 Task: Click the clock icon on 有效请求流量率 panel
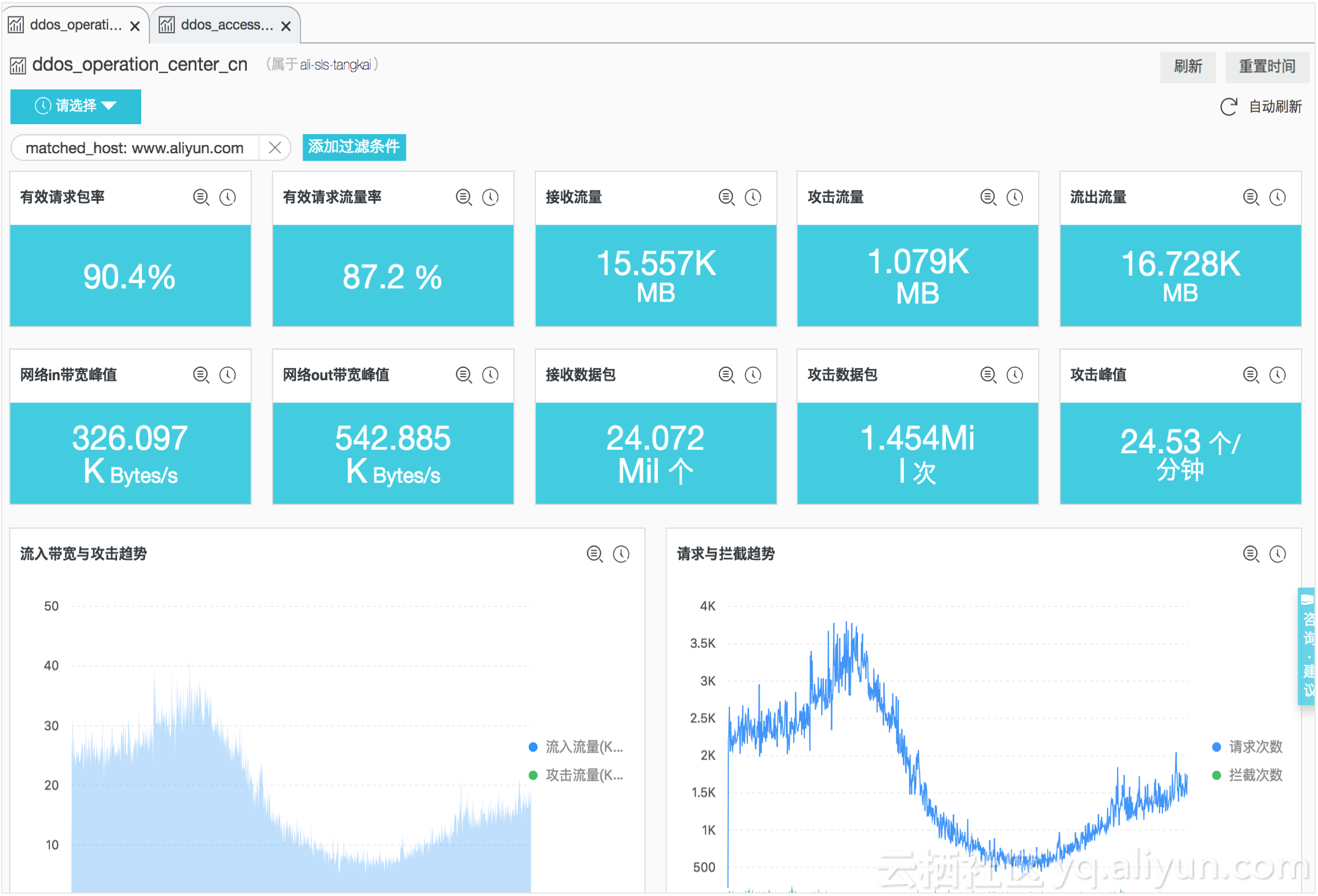coord(491,197)
